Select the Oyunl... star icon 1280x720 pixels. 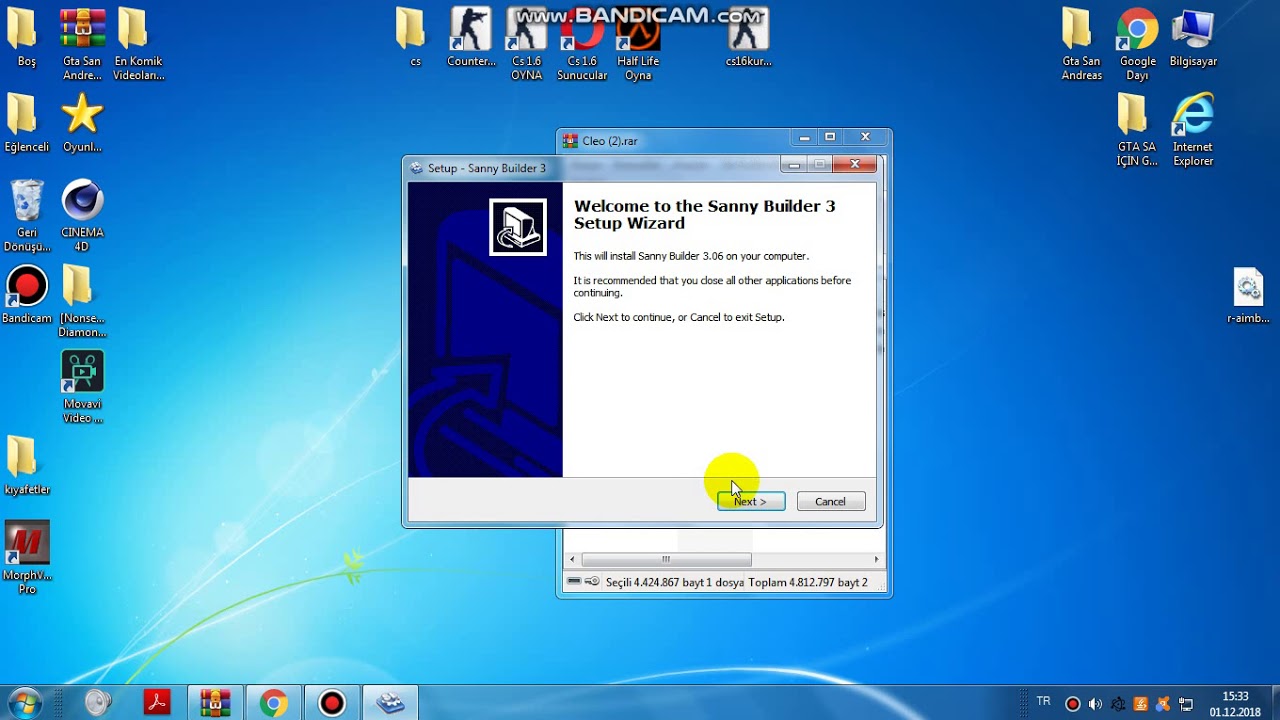[x=82, y=124]
